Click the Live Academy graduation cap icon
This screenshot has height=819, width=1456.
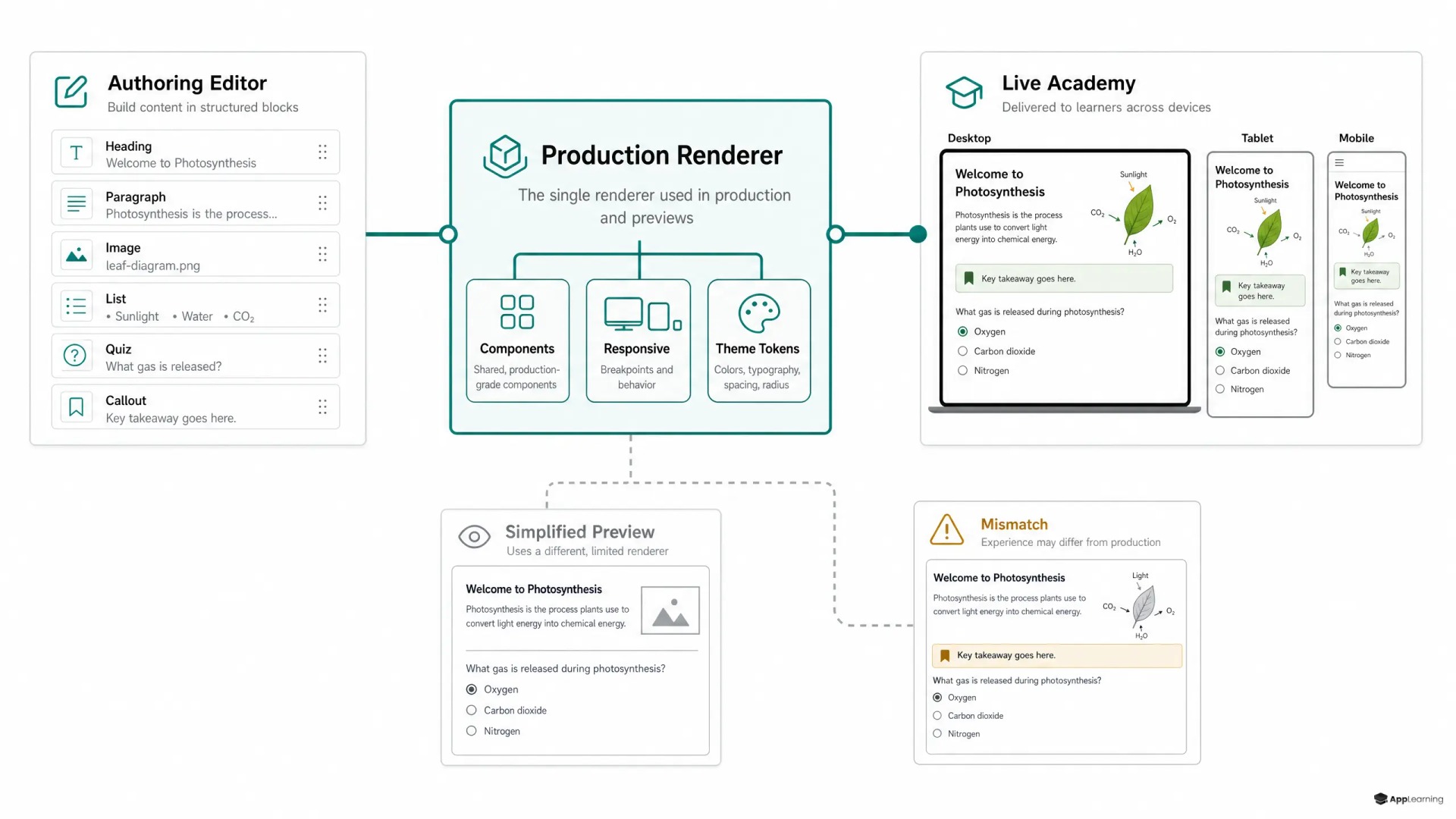pyautogui.click(x=964, y=93)
